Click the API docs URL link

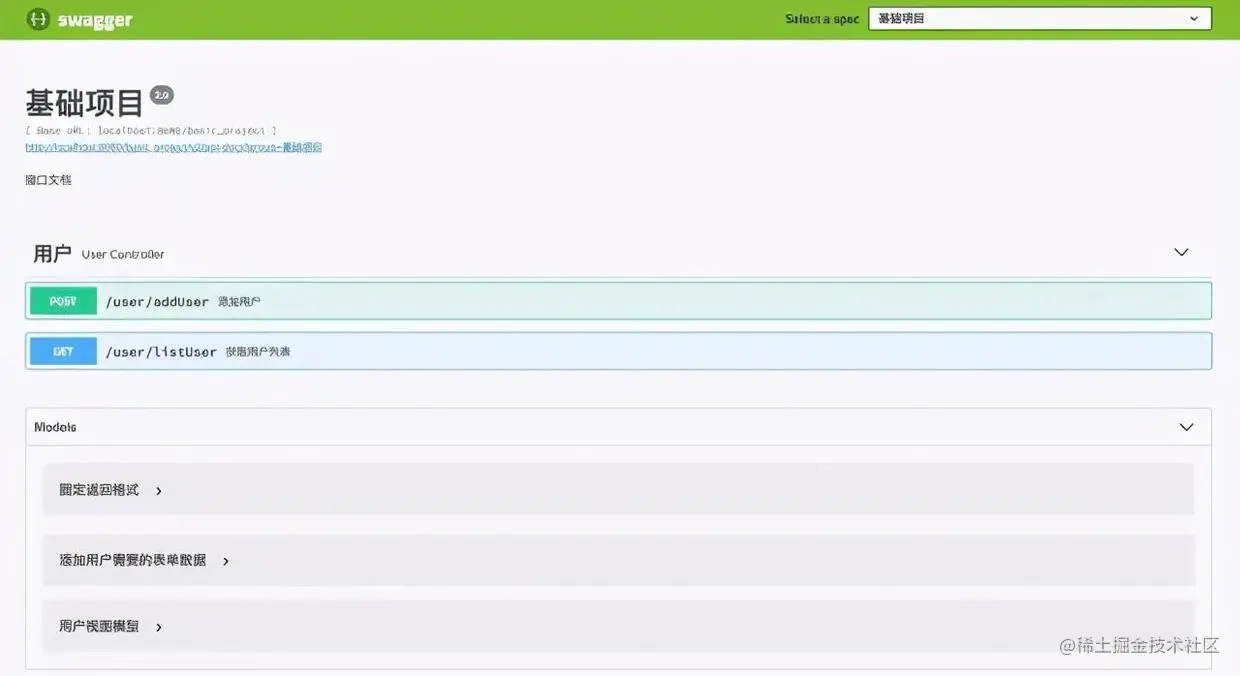(x=173, y=147)
